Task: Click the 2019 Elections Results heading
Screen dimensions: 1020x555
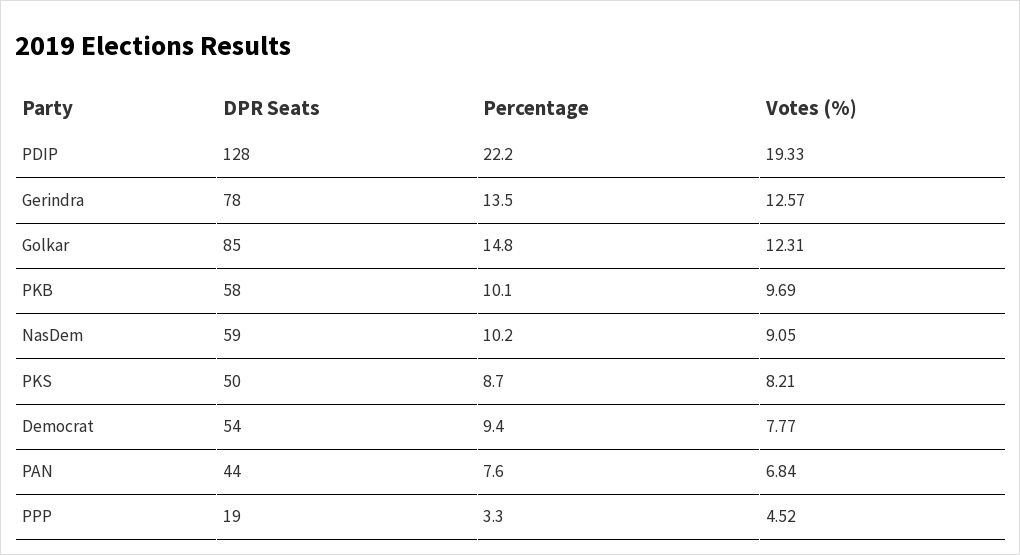Action: point(153,46)
